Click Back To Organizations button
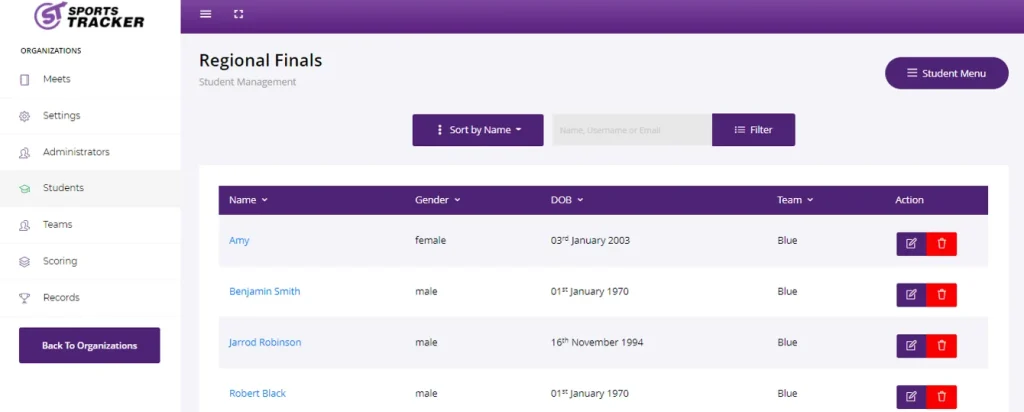1024x412 pixels. (x=89, y=345)
